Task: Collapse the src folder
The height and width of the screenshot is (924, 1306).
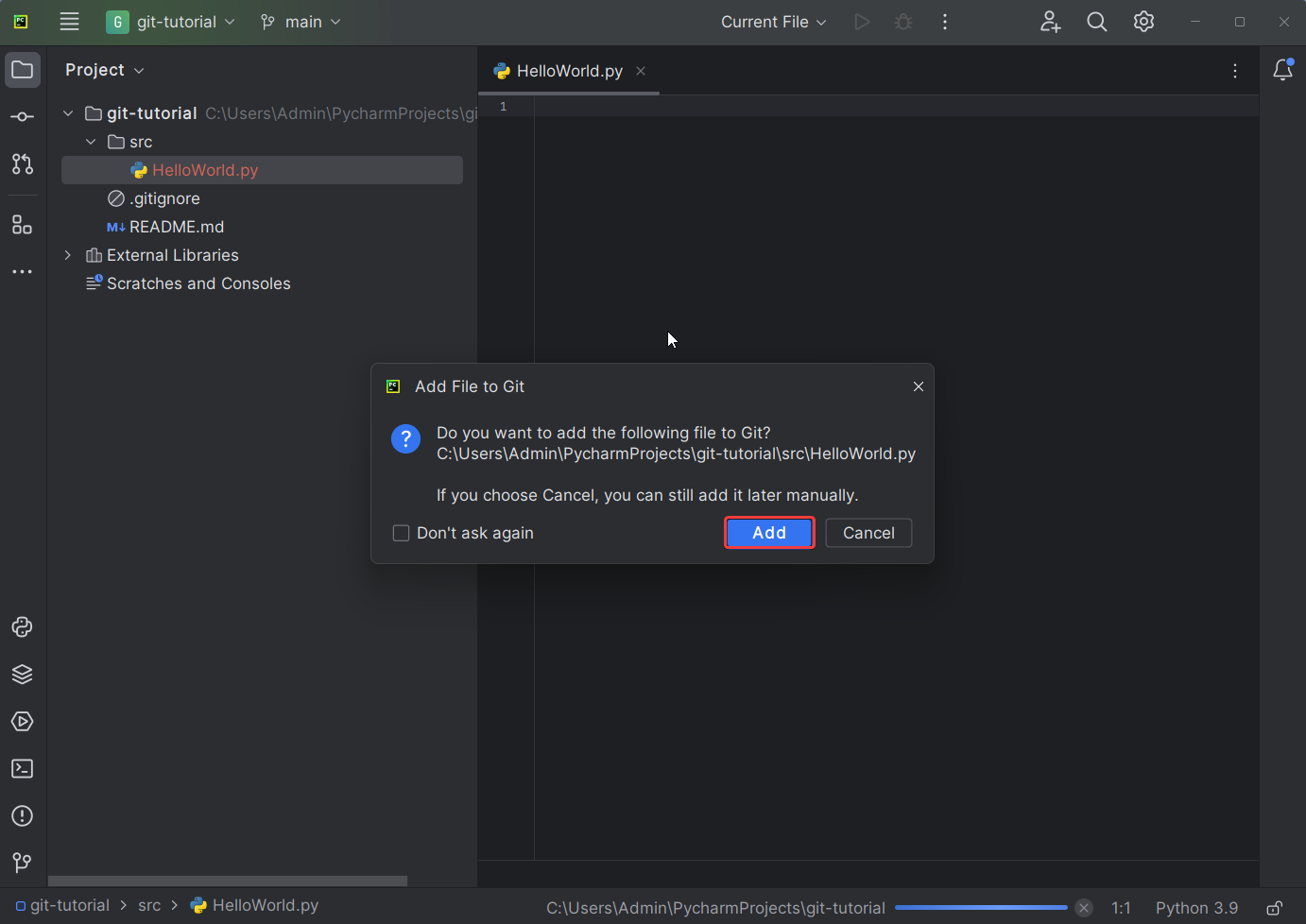Action: (x=91, y=142)
